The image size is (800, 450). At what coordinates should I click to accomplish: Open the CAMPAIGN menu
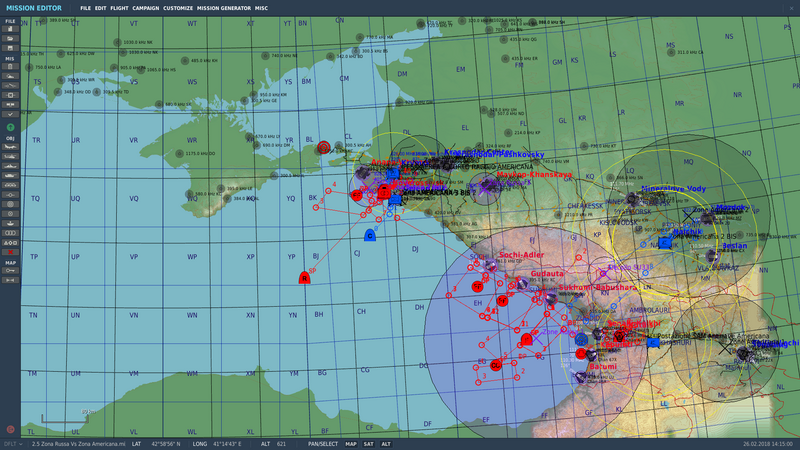coord(146,8)
